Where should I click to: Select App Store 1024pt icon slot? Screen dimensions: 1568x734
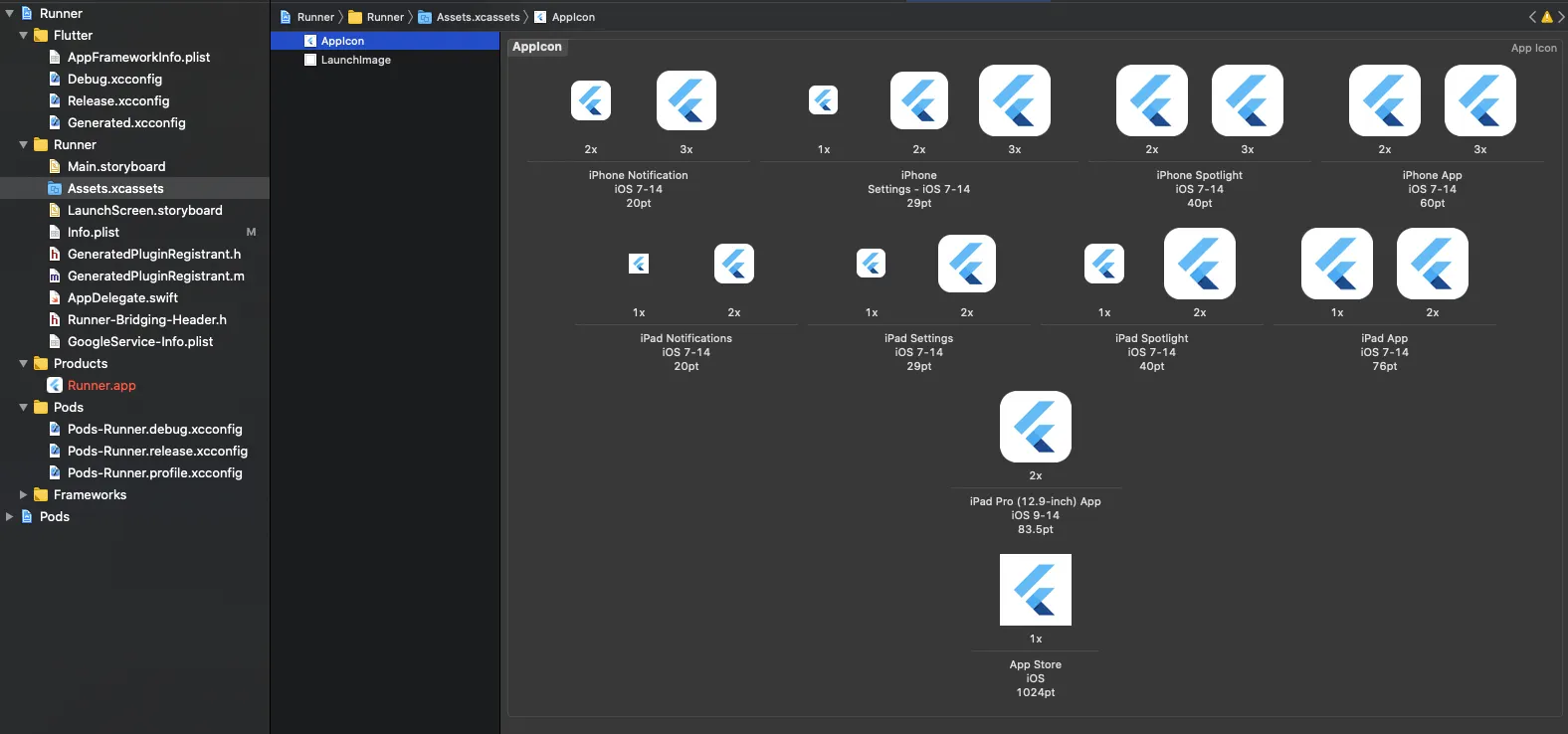pos(1036,590)
